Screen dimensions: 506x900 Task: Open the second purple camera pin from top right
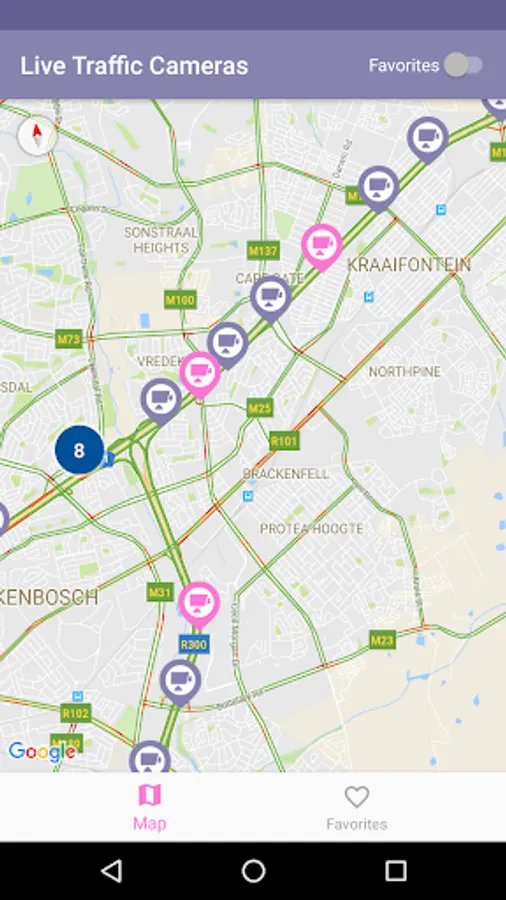pos(379,187)
